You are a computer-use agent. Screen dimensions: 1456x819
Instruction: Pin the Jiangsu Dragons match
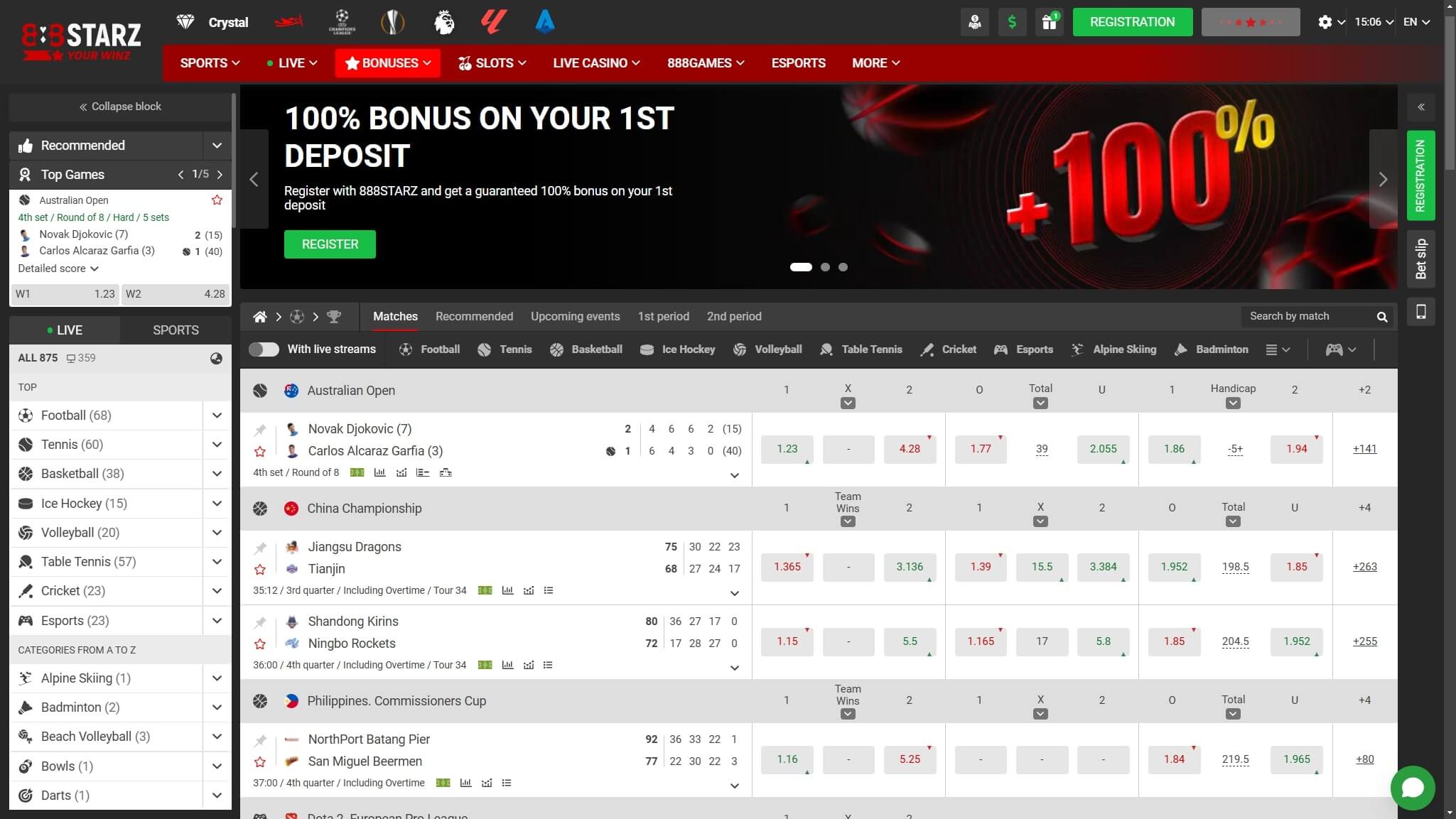coord(260,548)
